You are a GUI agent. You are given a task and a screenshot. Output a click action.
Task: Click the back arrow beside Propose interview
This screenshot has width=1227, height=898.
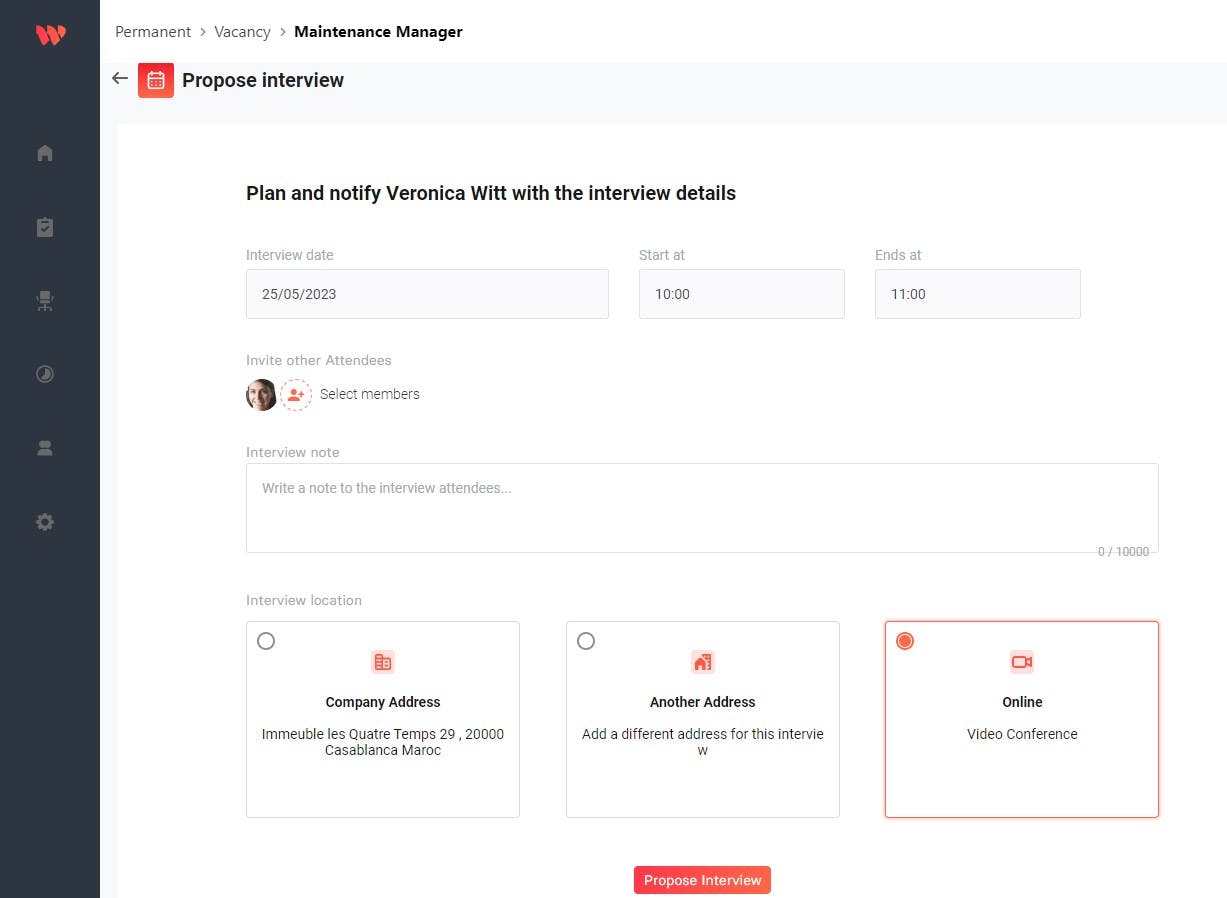(120, 79)
